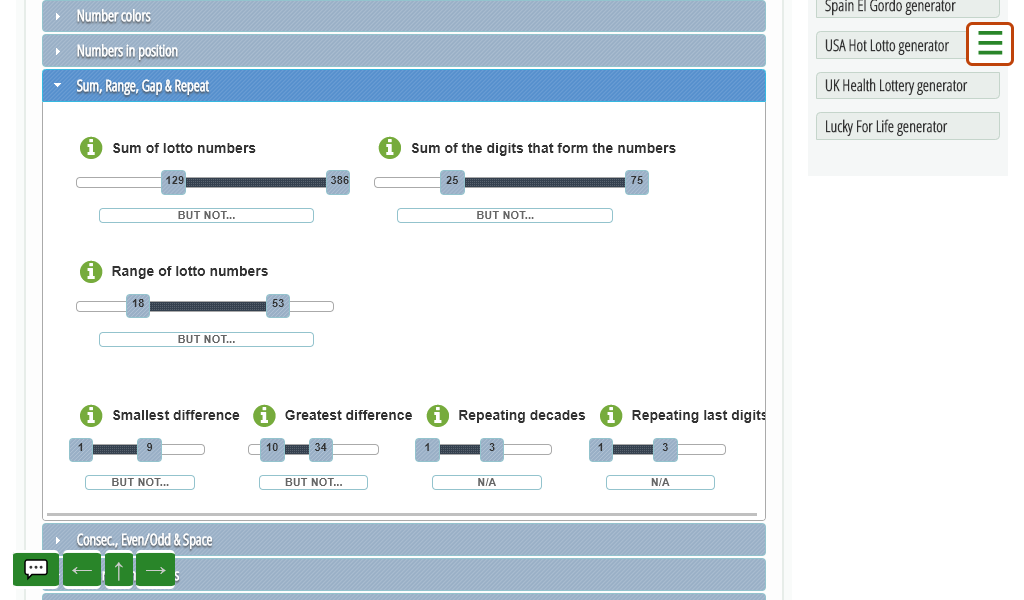
Task: Expand the Number colors section
Action: tap(404, 16)
